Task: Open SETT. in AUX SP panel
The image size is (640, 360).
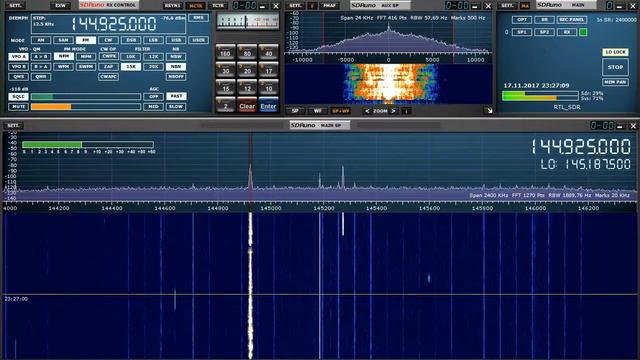Action: (295, 6)
